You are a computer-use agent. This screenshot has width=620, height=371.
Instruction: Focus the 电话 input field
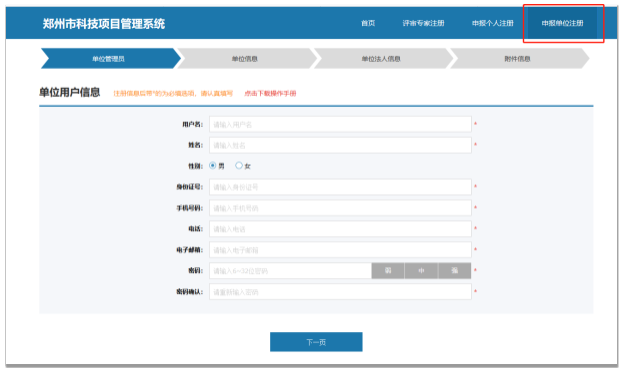(340, 229)
